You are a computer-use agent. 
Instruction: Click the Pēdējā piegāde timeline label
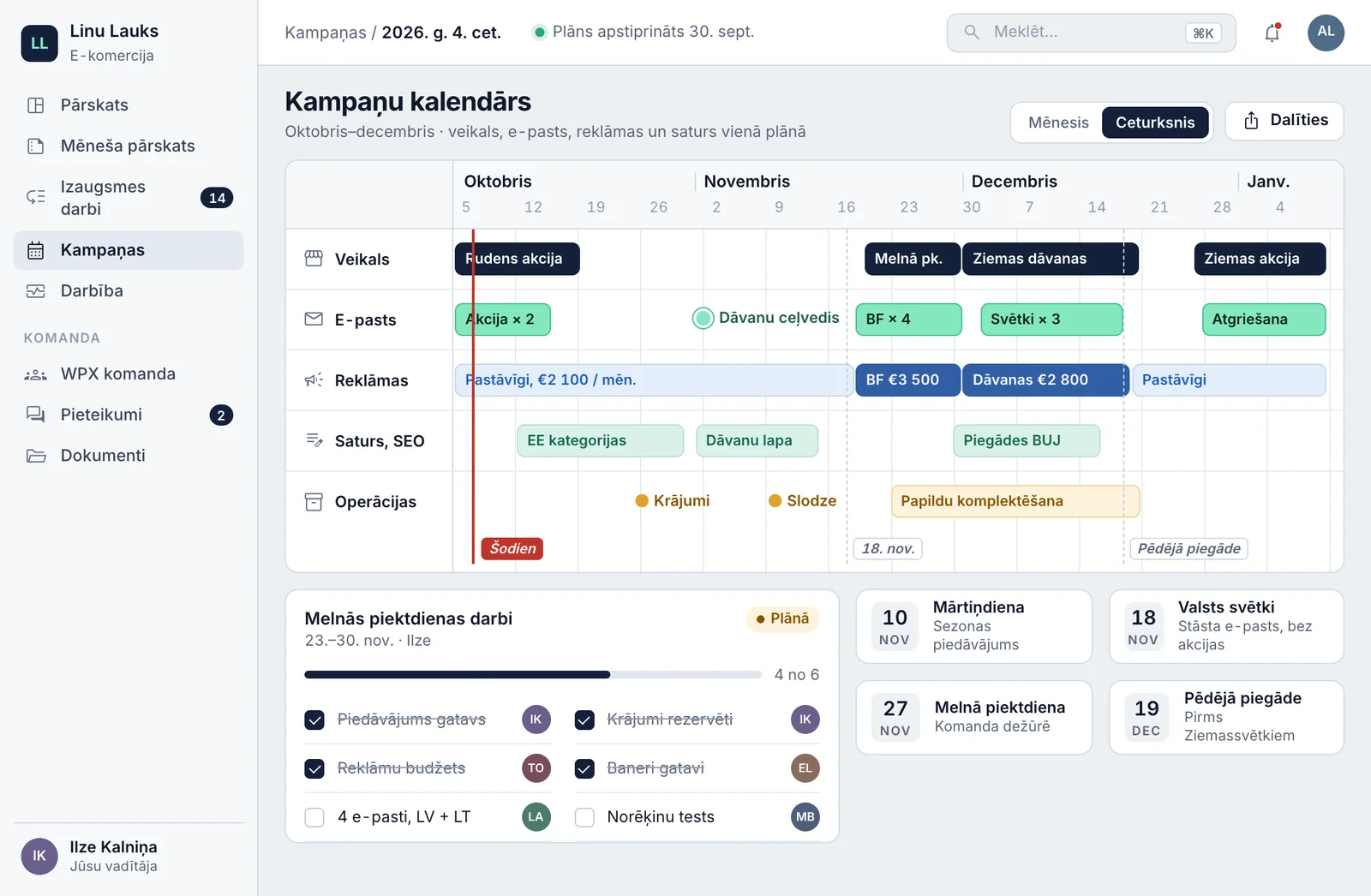(1188, 548)
